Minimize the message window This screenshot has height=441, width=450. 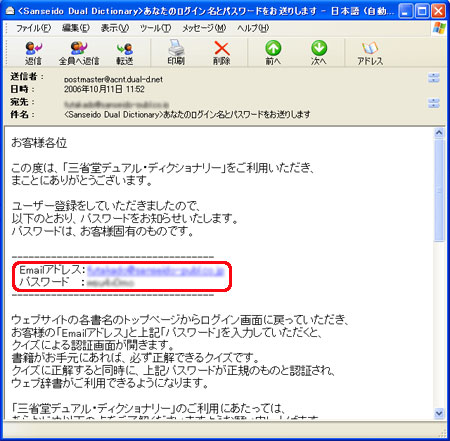(405, 11)
